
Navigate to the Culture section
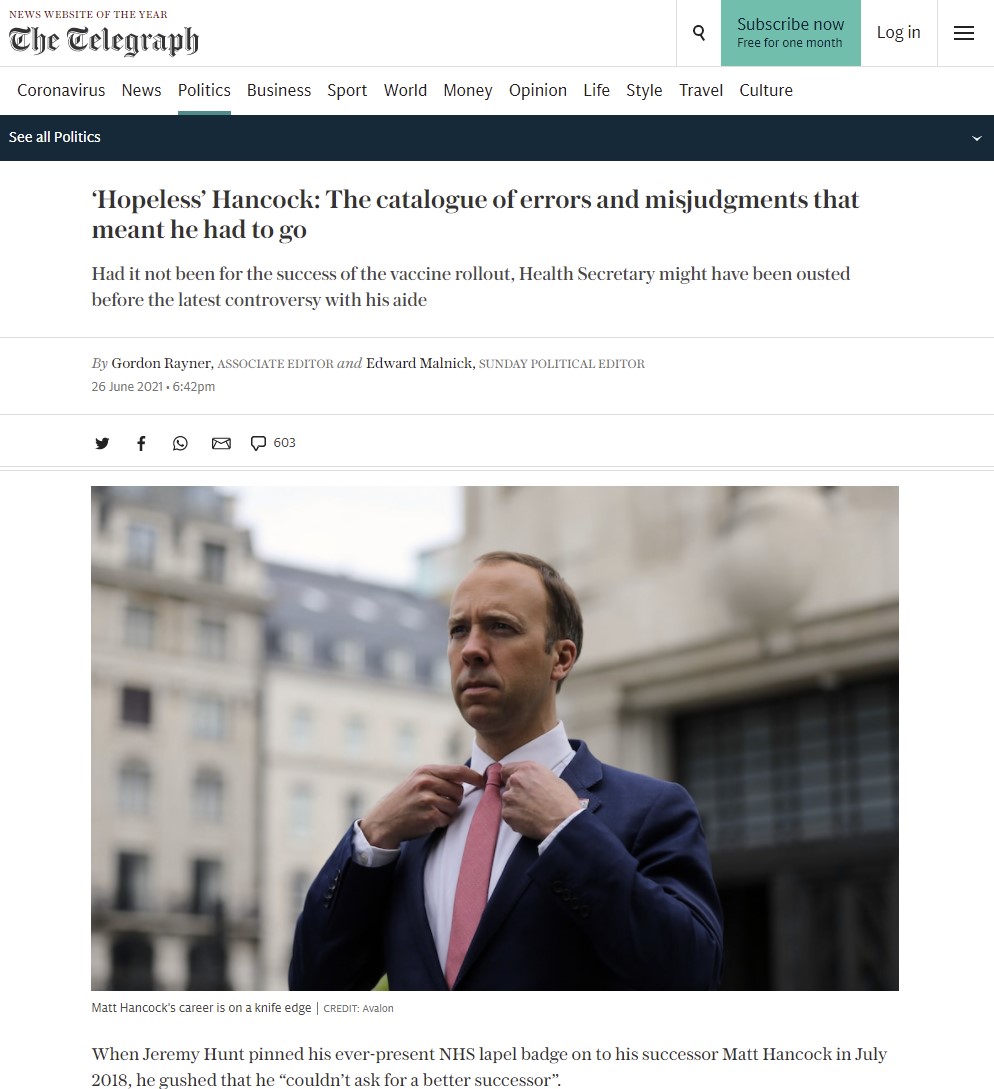pyautogui.click(x=765, y=90)
